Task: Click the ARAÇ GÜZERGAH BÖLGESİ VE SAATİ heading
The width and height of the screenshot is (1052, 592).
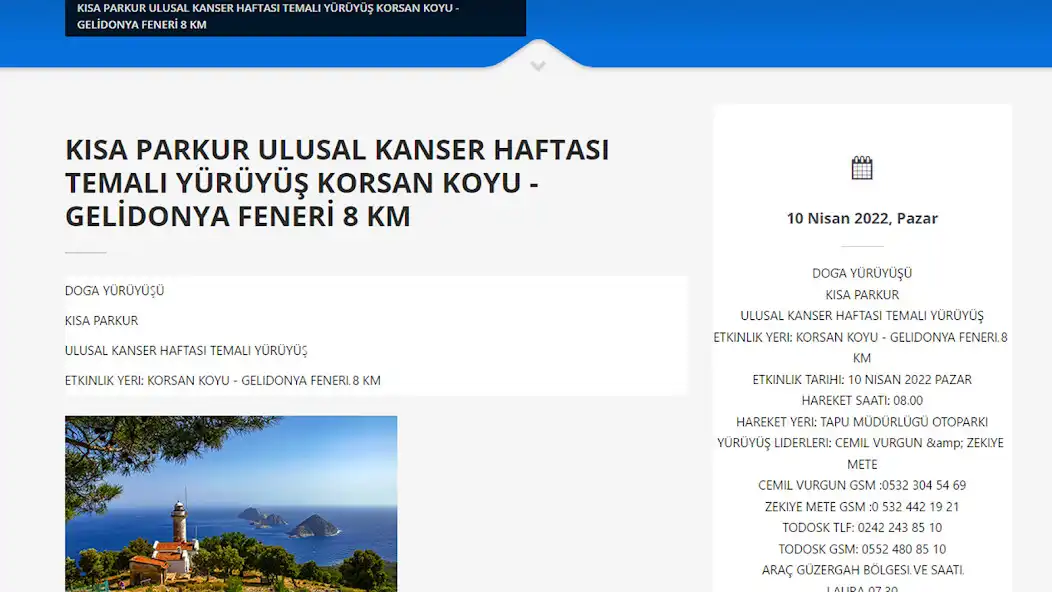Action: pos(862,568)
